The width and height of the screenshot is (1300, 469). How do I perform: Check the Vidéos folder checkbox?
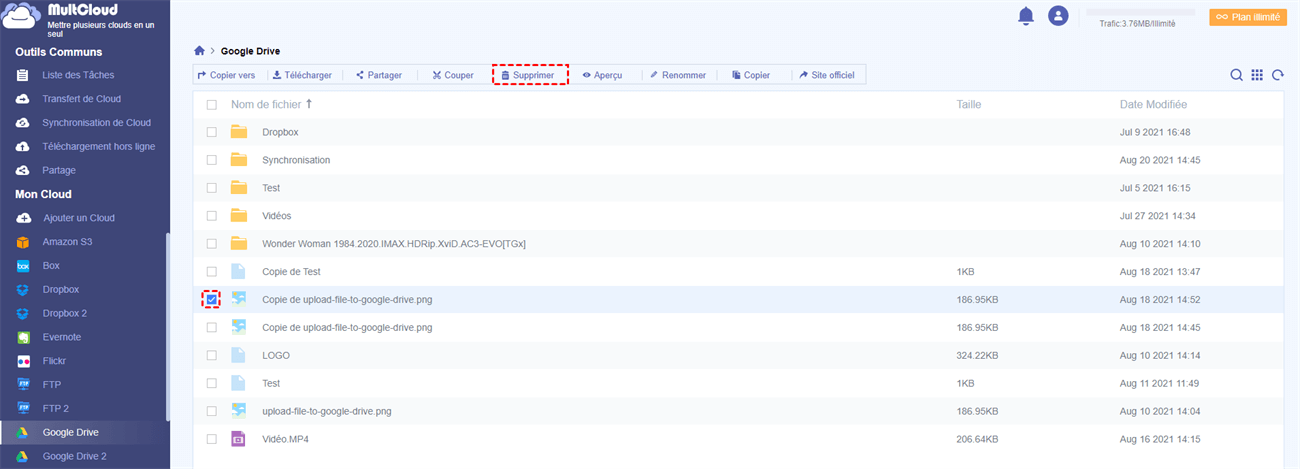click(211, 216)
